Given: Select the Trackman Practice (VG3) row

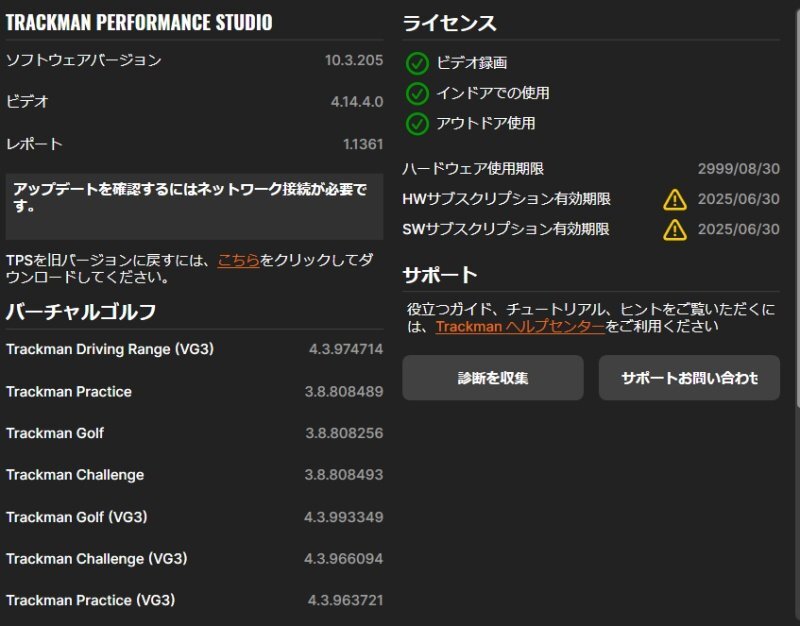Looking at the screenshot, I should (194, 600).
